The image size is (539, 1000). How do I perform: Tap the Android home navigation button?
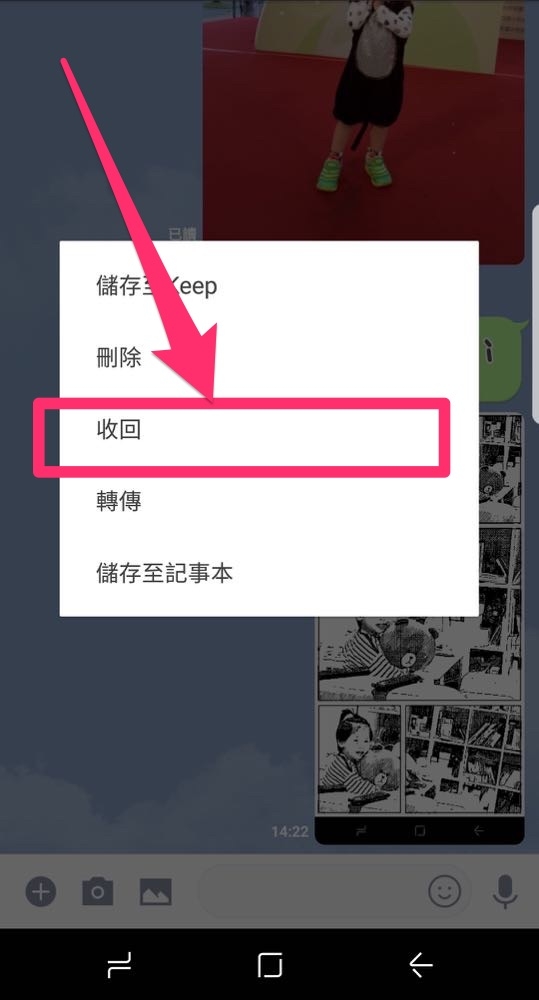270,965
